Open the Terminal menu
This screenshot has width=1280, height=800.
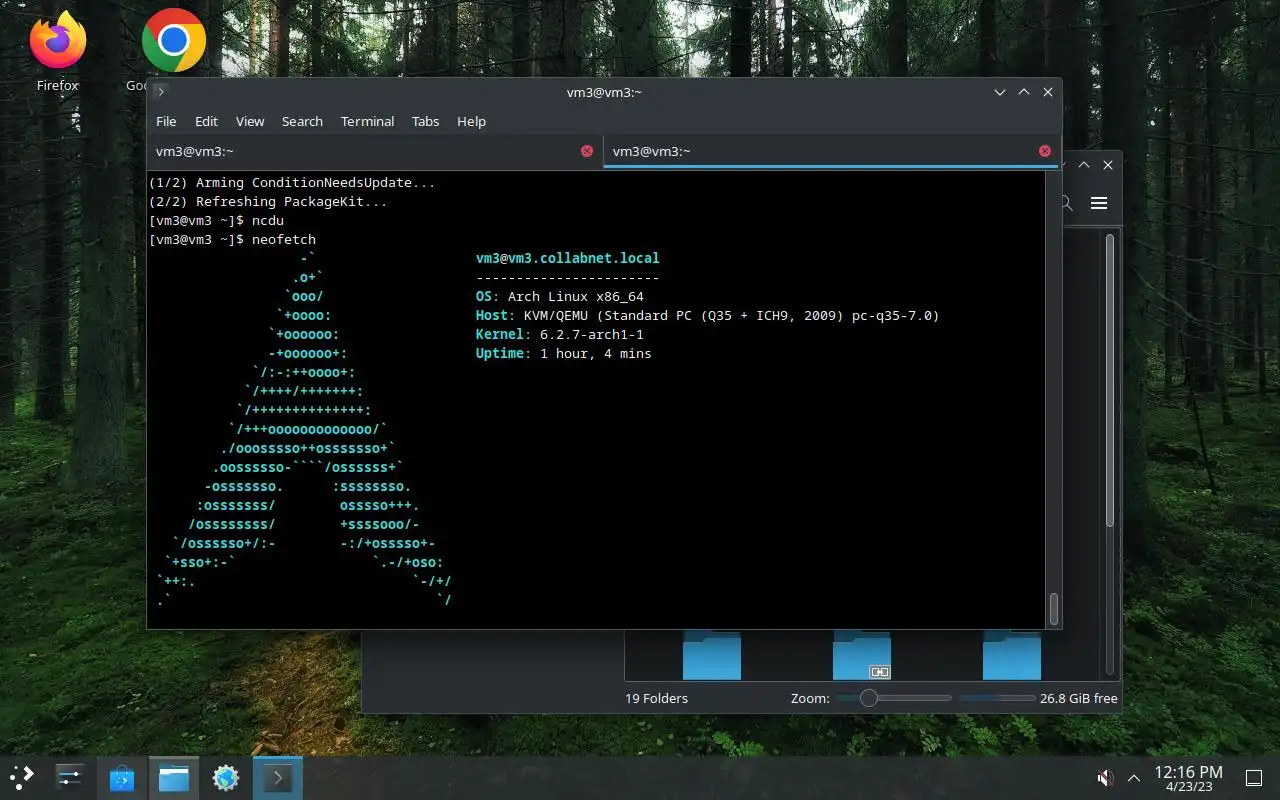[367, 121]
